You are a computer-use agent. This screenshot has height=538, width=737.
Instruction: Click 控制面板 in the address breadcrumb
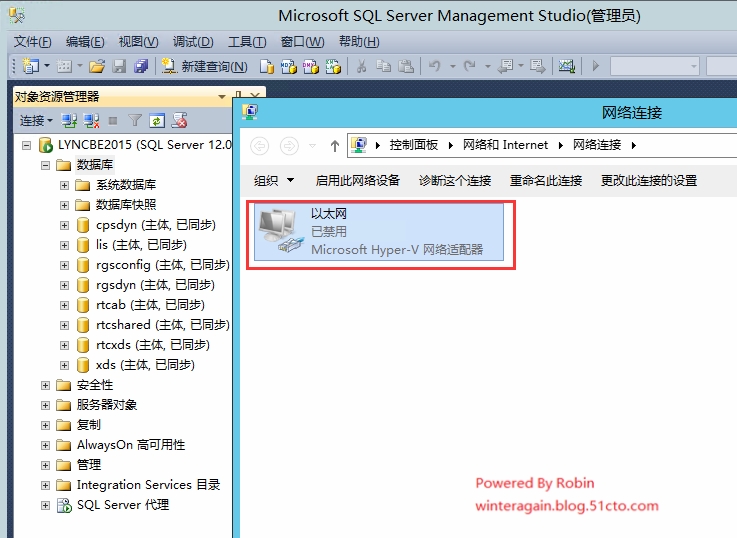tap(414, 145)
